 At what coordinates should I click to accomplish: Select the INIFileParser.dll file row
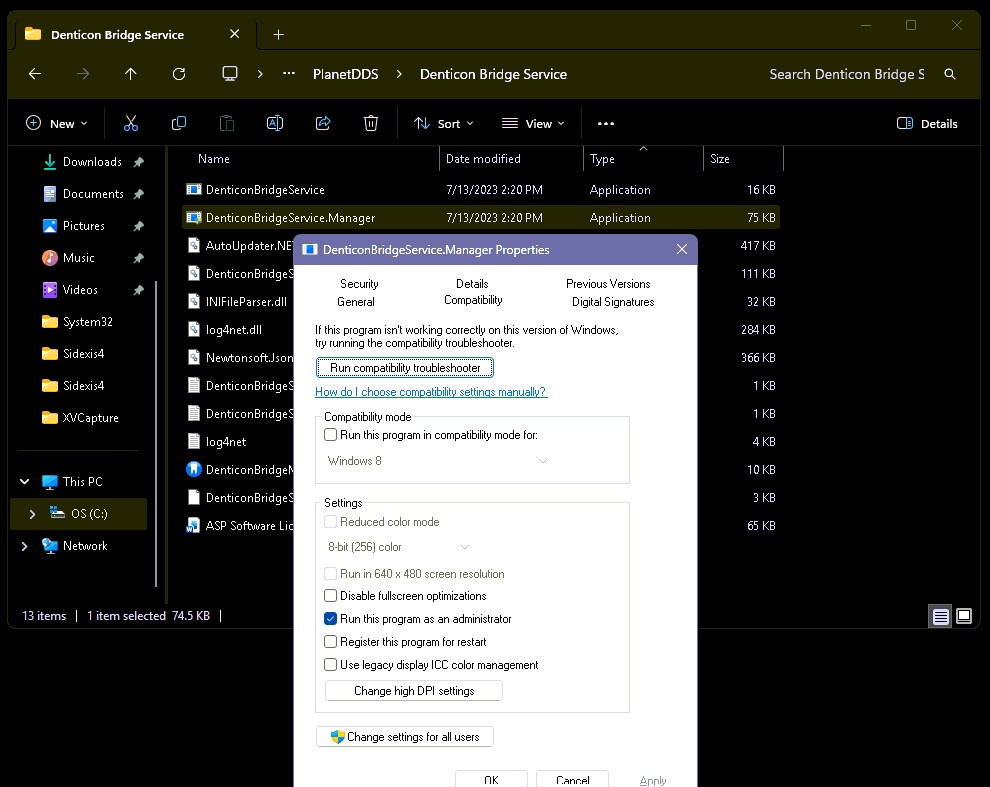tap(239, 302)
